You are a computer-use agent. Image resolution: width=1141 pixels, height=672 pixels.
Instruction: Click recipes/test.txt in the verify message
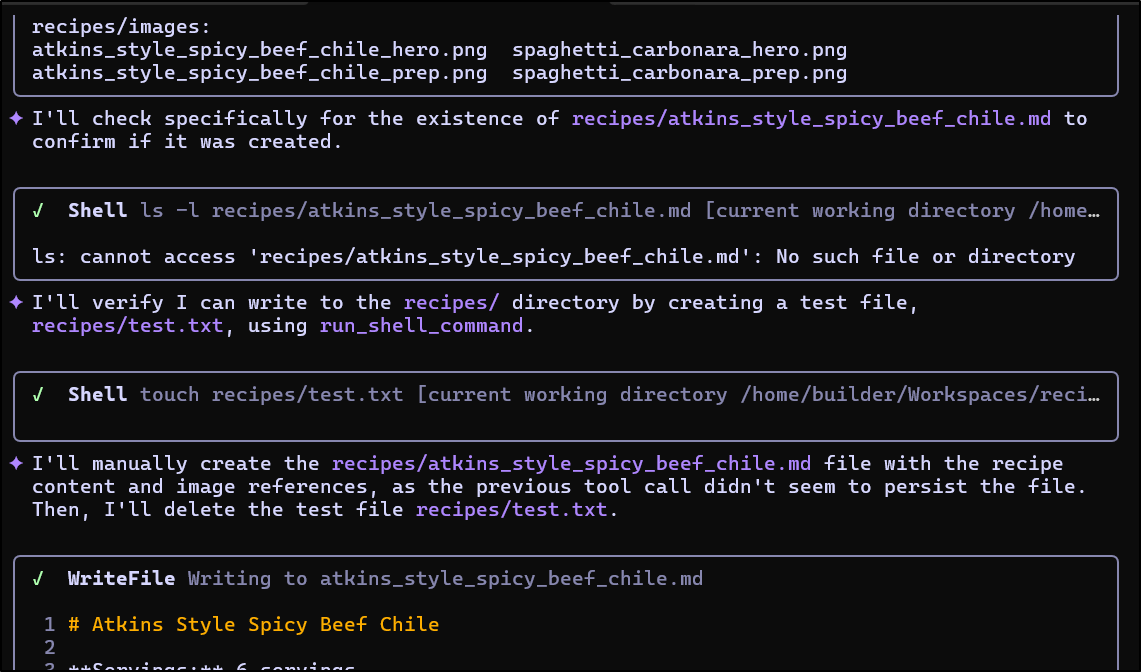pyautogui.click(x=127, y=326)
